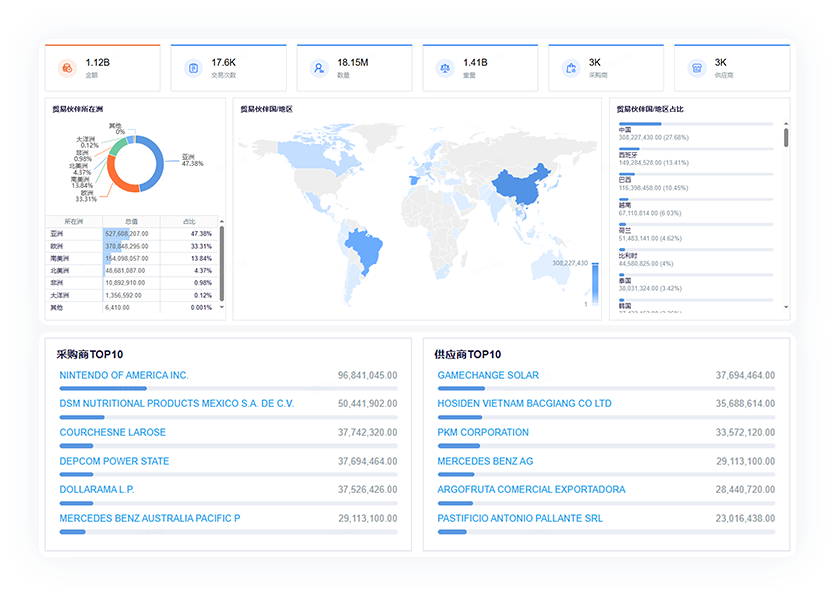The height and width of the screenshot is (597, 836).
Task: Open DOLLARAMA L.P. buyer link
Action: pos(97,490)
